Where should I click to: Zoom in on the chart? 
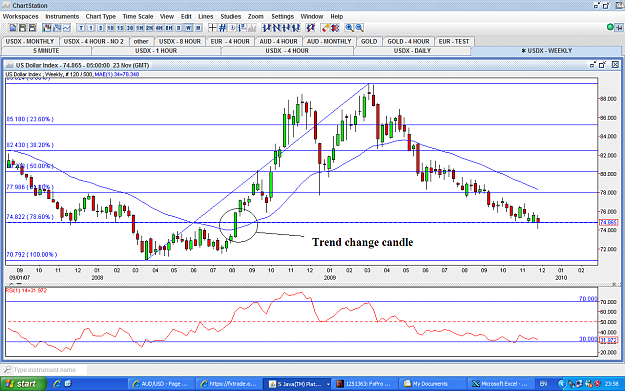click(350, 28)
